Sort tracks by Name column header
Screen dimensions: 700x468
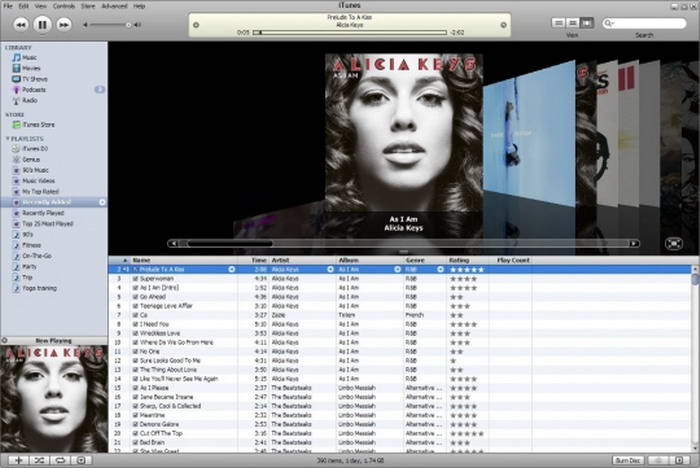click(184, 260)
